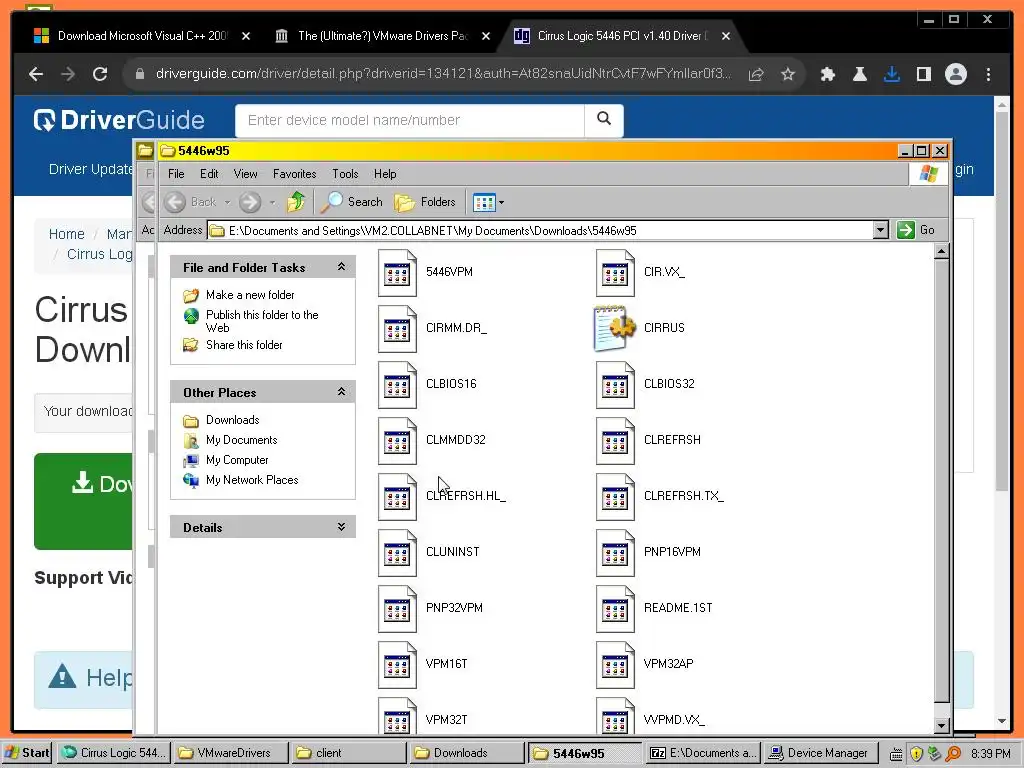Open the File menu in Explorer
The height and width of the screenshot is (768, 1024).
click(176, 174)
